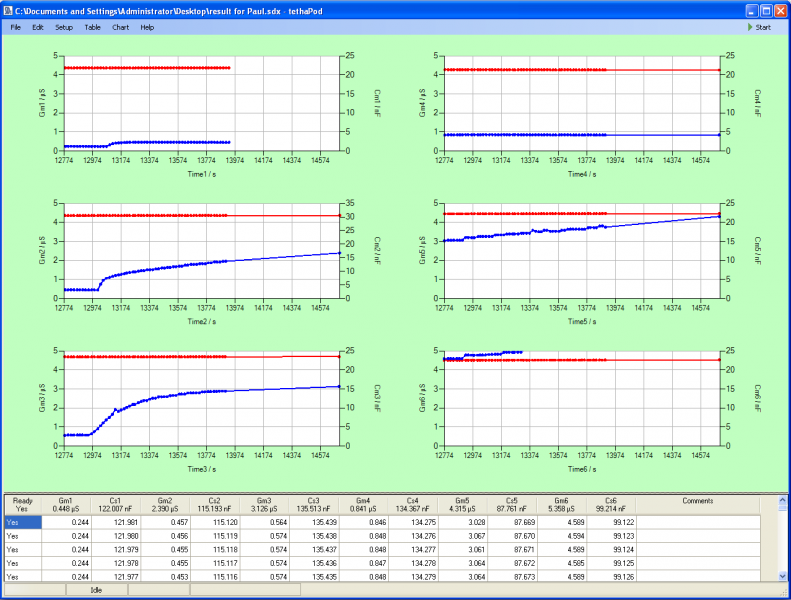The height and width of the screenshot is (600, 791).
Task: Expand the Table menu
Action: 93,27
